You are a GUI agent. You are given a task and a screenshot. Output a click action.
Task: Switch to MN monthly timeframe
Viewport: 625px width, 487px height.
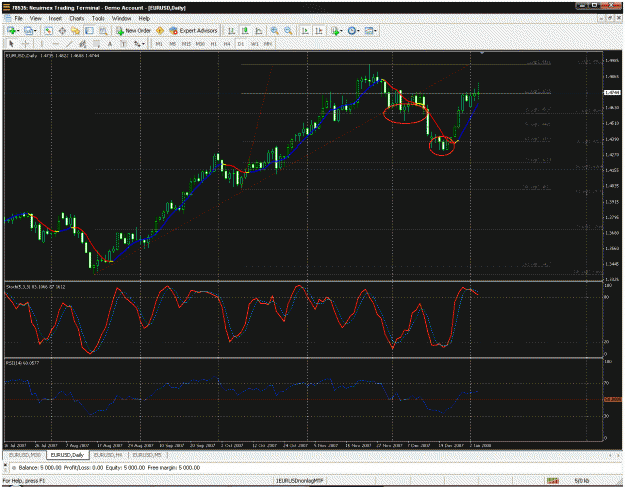[268, 44]
